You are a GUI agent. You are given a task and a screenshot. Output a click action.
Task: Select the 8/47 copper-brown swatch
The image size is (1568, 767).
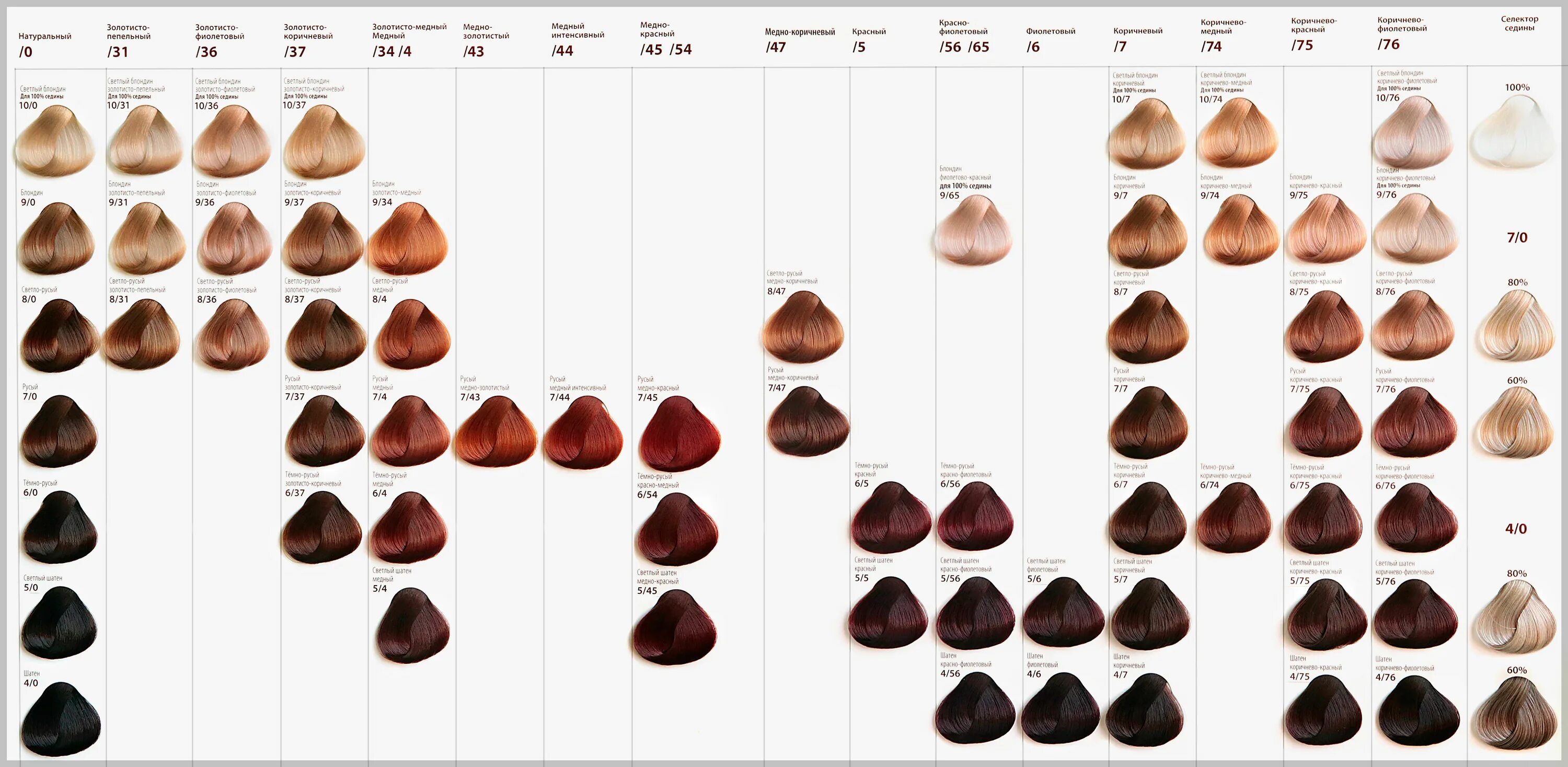tap(803, 328)
